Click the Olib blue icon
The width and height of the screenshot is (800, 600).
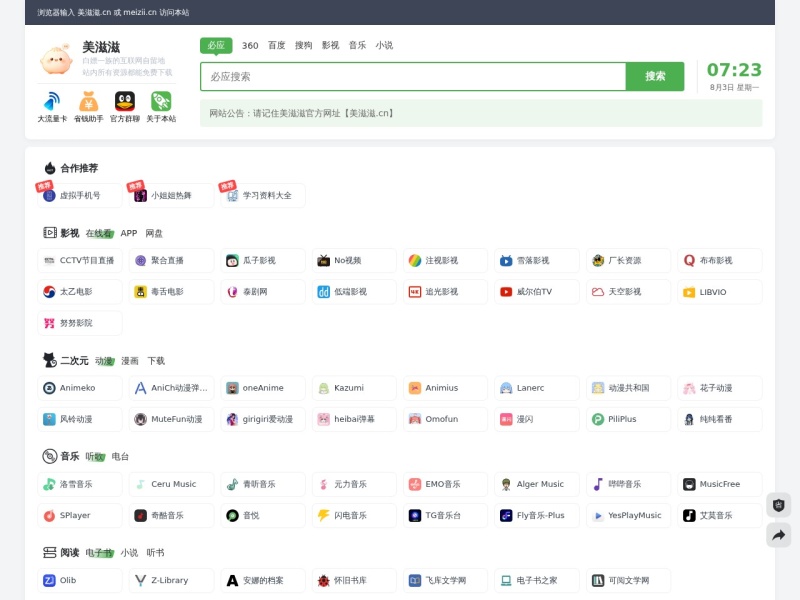tap(49, 581)
